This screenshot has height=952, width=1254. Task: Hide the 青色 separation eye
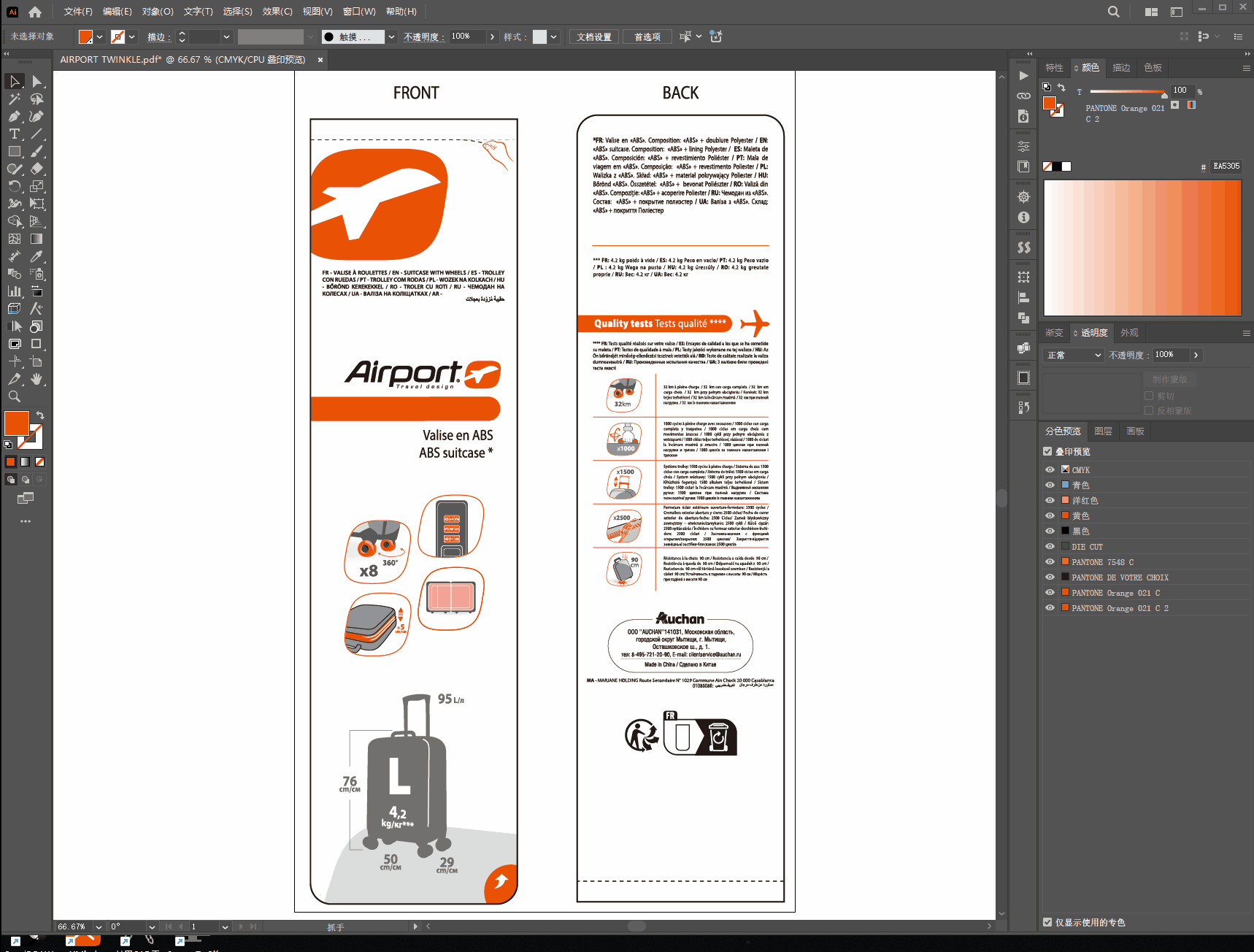click(1050, 485)
